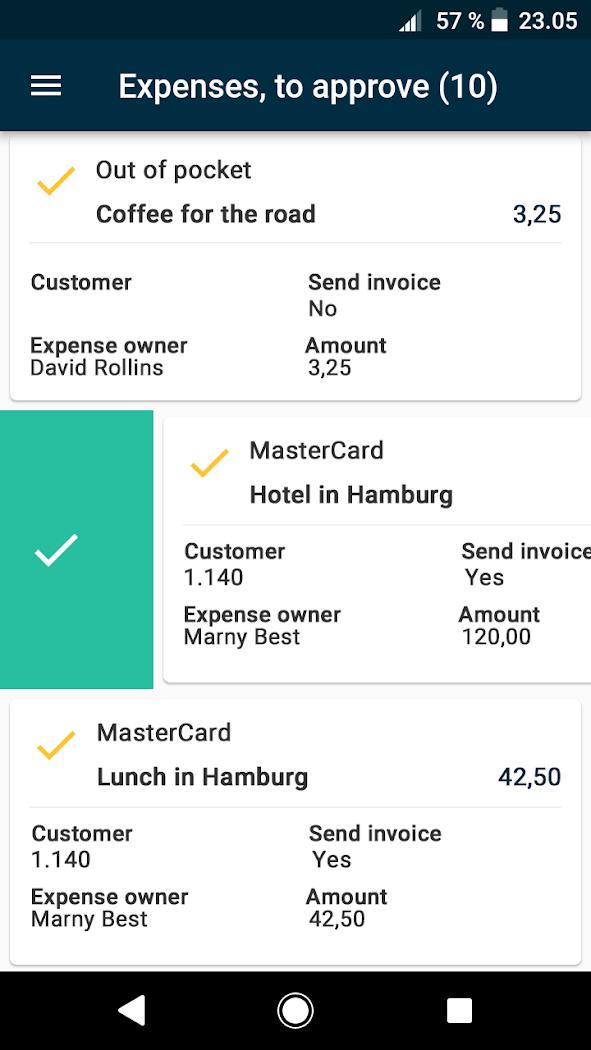The height and width of the screenshot is (1050, 591).
Task: Toggle the yellow checkmark on Coffee for the road
Action: coord(56,181)
